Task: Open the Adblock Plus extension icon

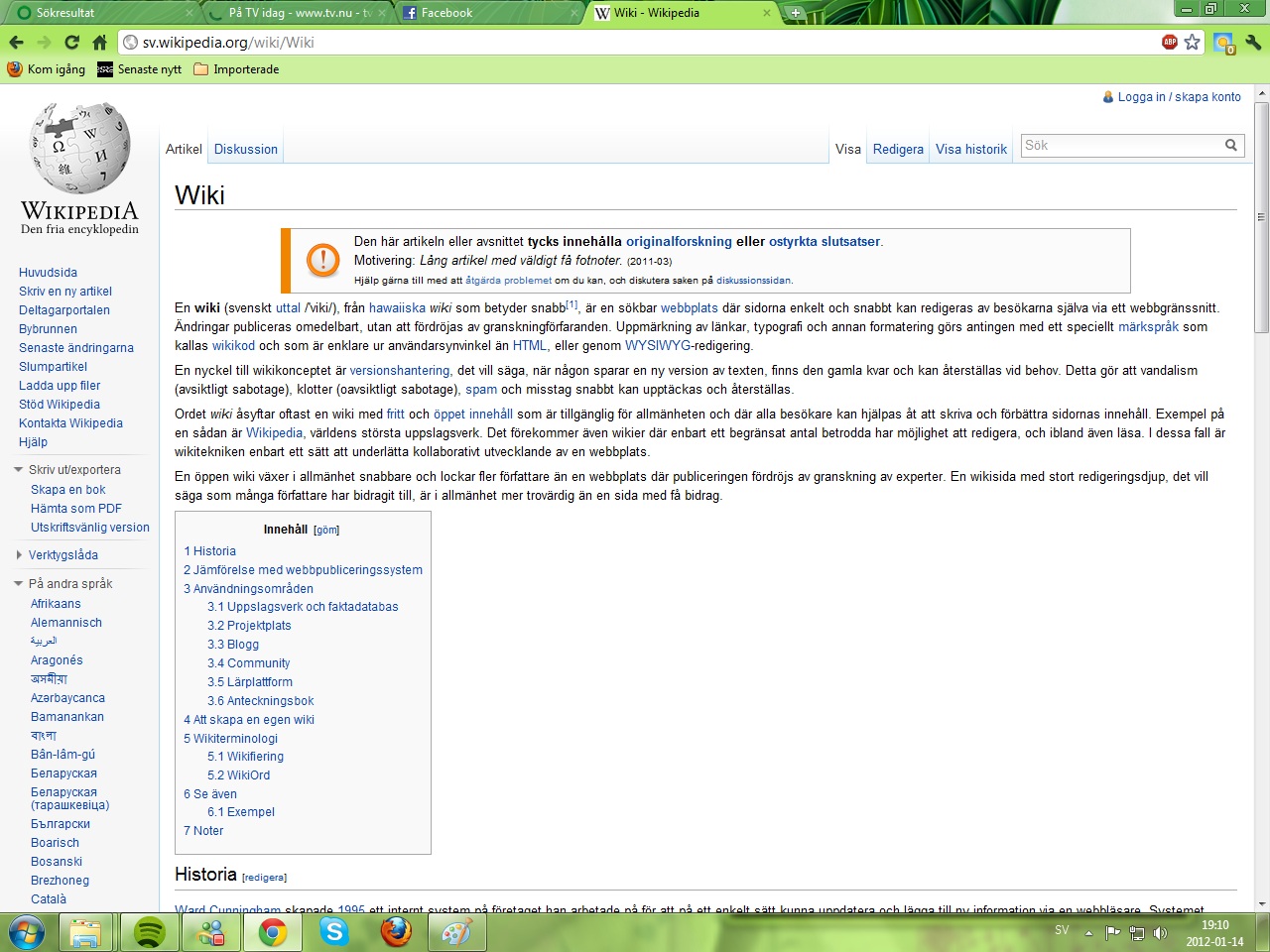Action: pos(1170,42)
